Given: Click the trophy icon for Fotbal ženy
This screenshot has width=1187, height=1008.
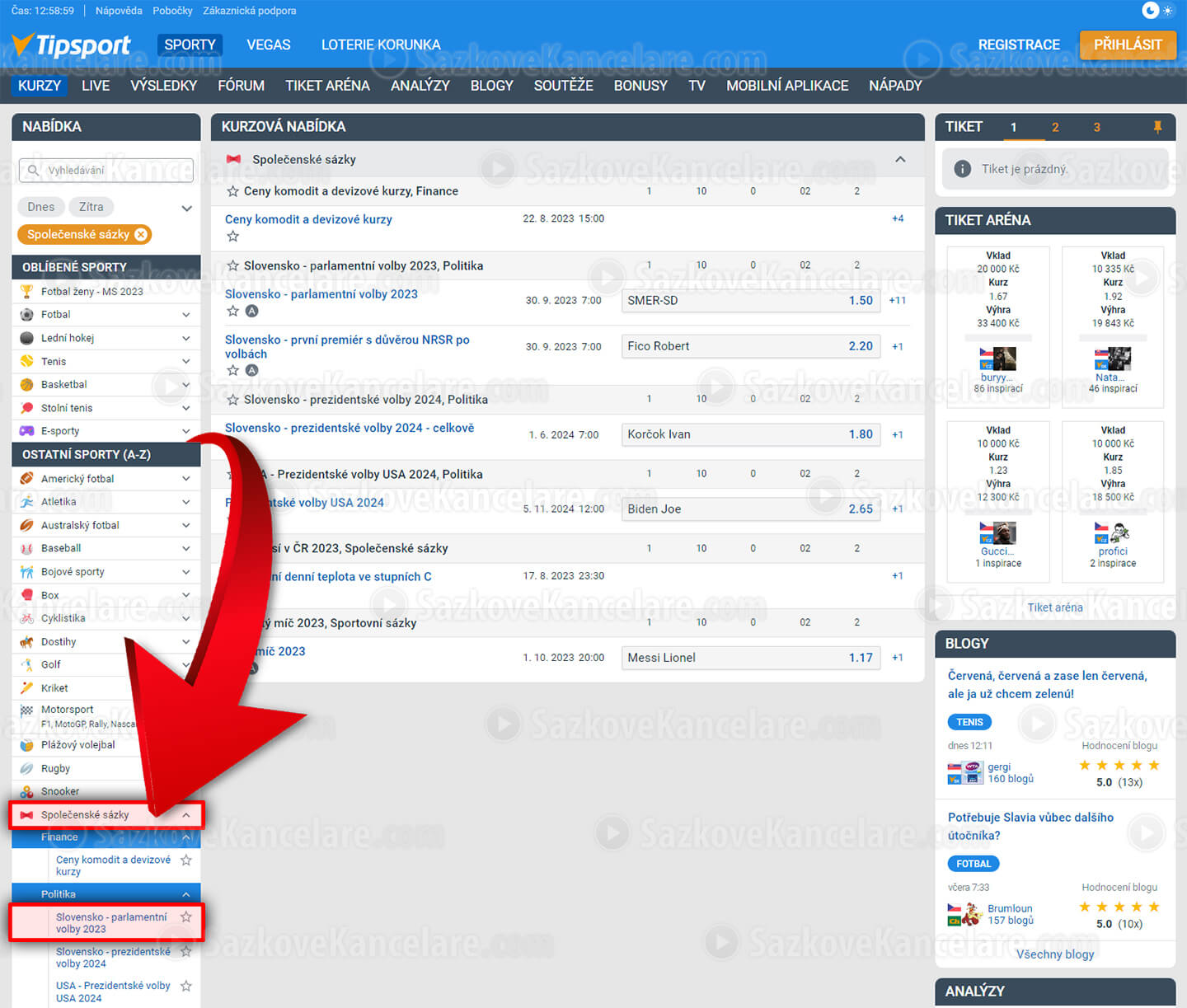Looking at the screenshot, I should [x=26, y=292].
